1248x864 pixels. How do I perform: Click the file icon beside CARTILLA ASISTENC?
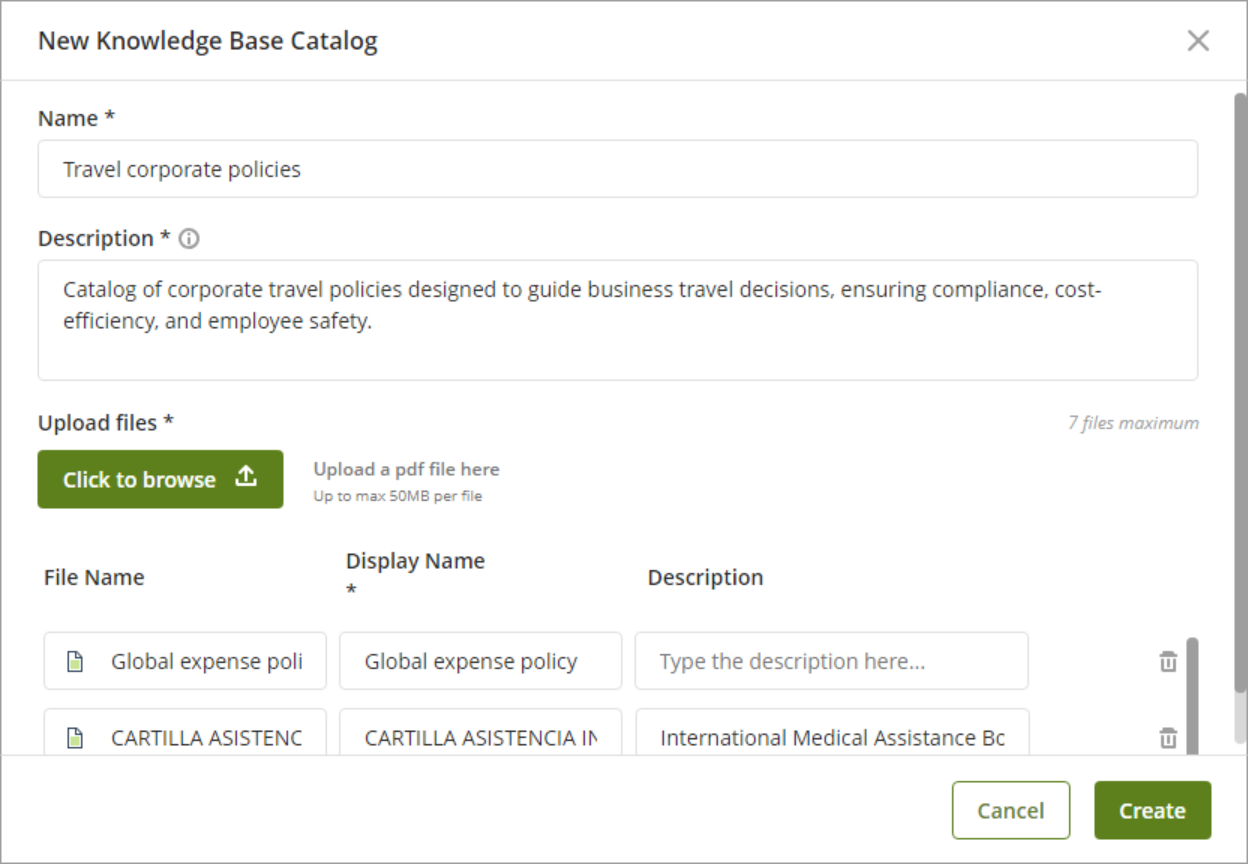74,738
